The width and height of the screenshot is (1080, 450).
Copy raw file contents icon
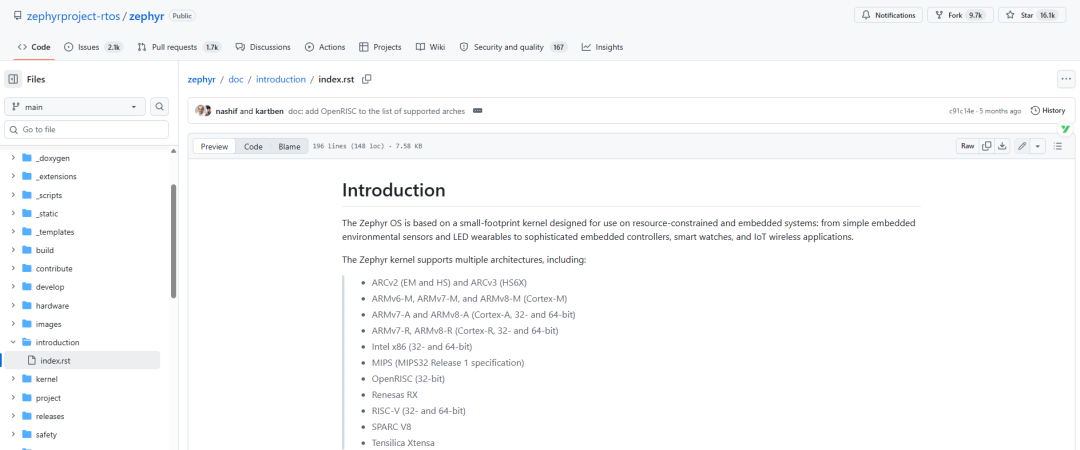pos(987,146)
